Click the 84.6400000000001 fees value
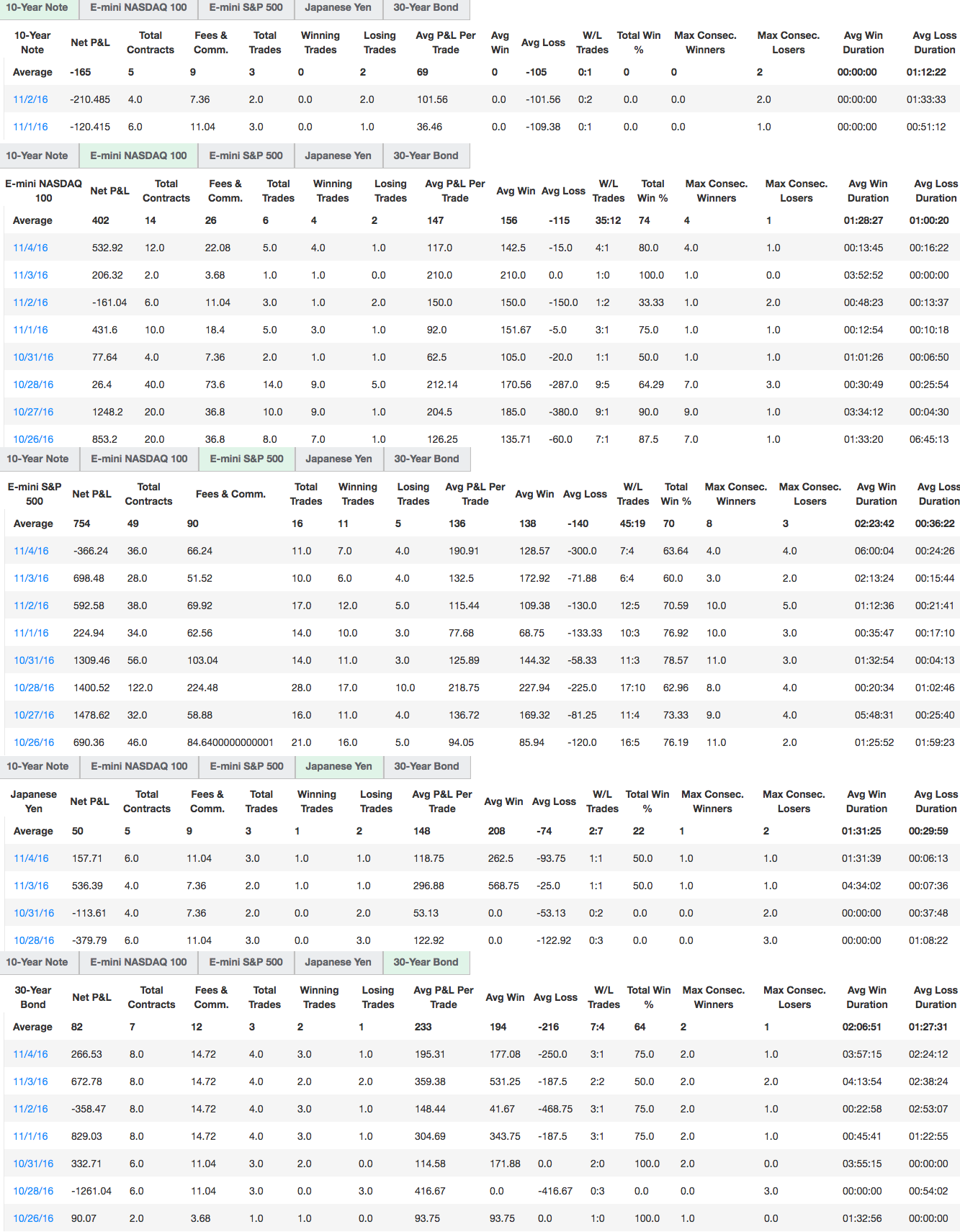Image resolution: width=960 pixels, height=1232 pixels. tap(230, 742)
